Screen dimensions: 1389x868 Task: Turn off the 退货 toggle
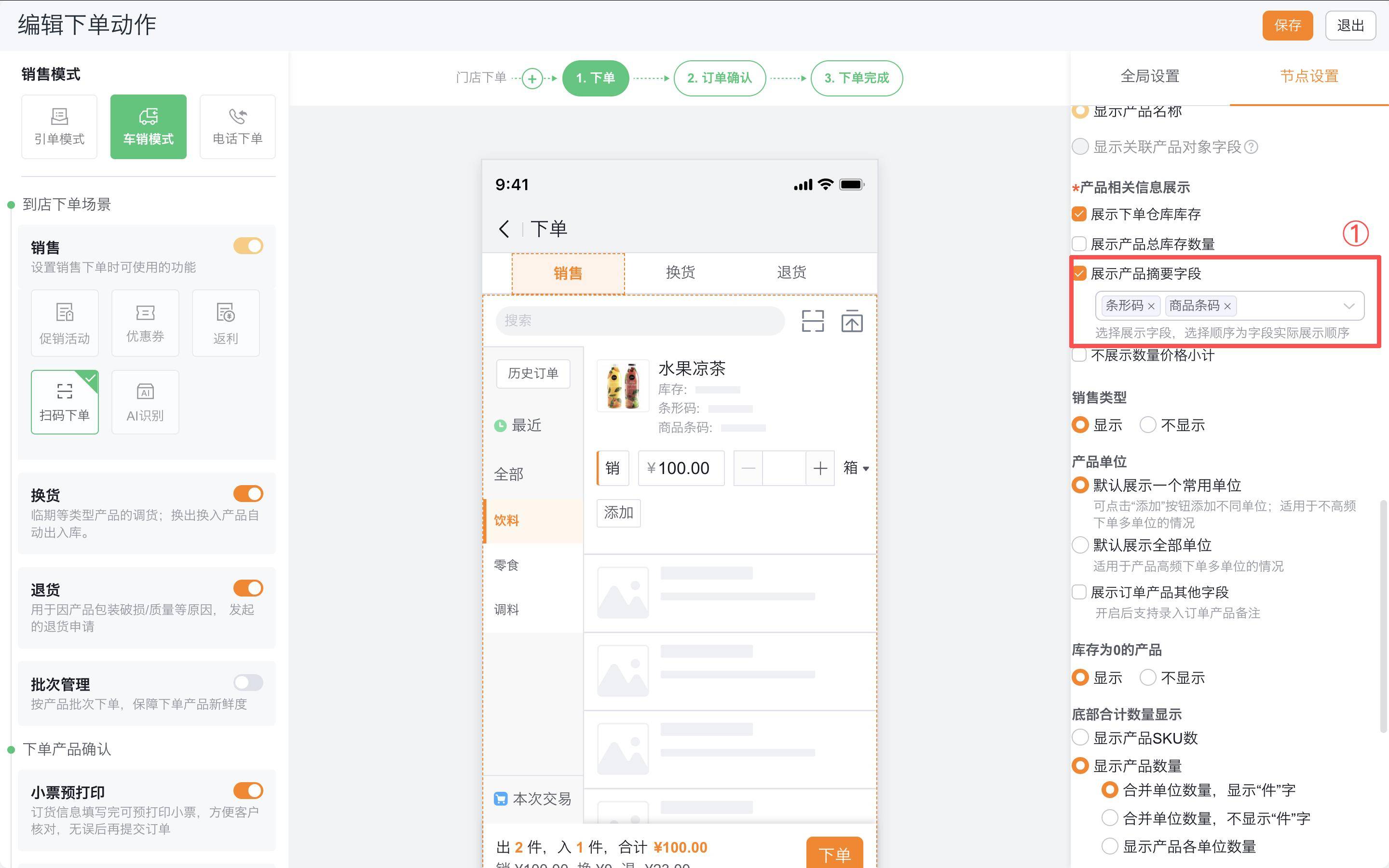tap(247, 588)
